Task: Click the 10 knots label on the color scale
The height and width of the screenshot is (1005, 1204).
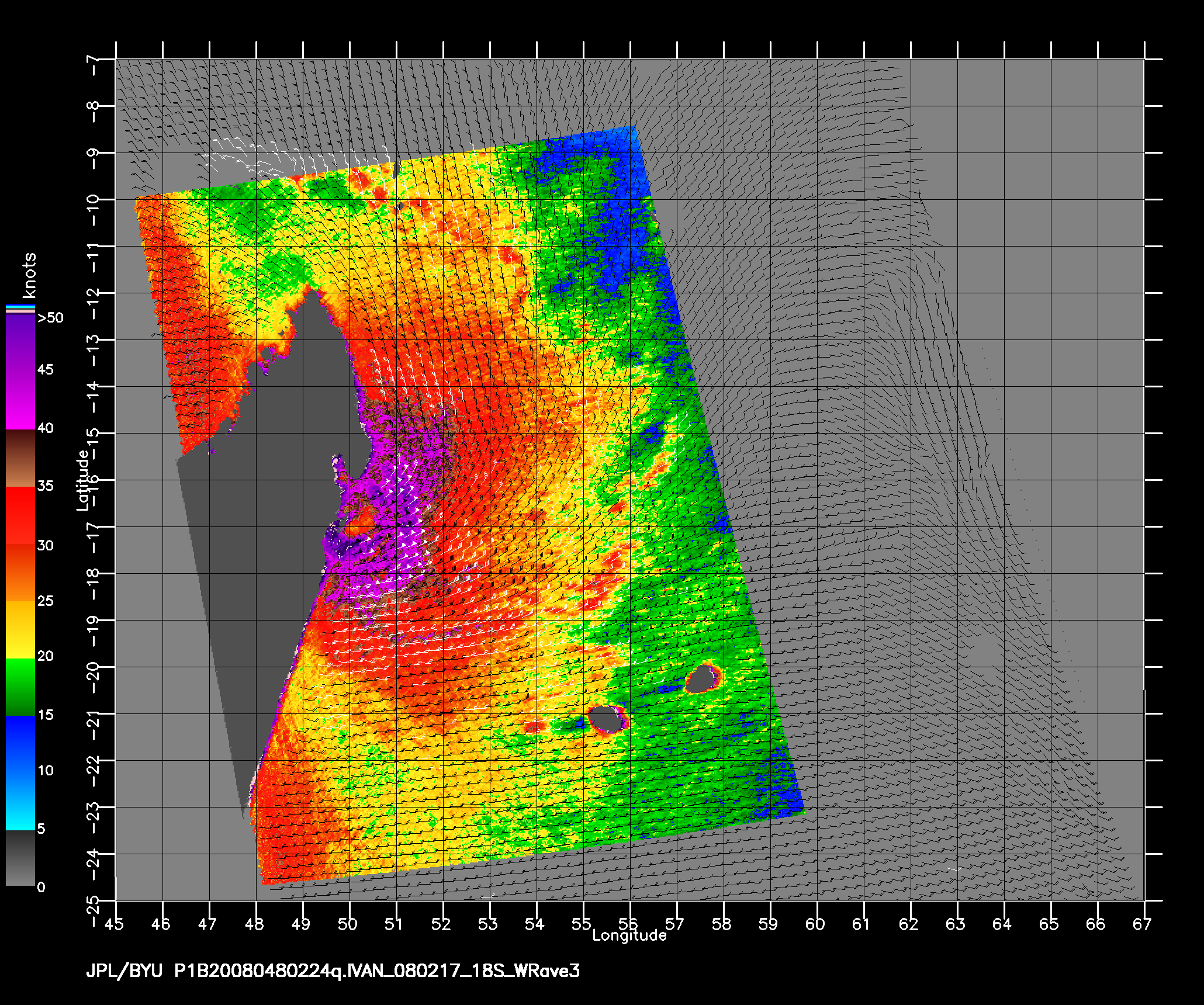Action: coord(45,771)
